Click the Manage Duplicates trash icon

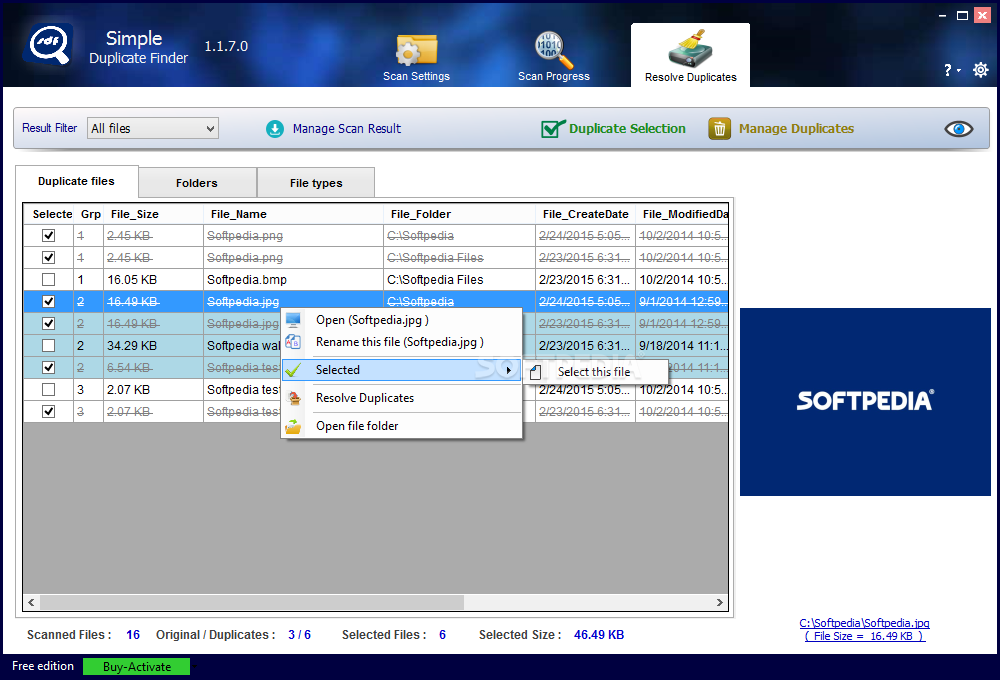(719, 129)
